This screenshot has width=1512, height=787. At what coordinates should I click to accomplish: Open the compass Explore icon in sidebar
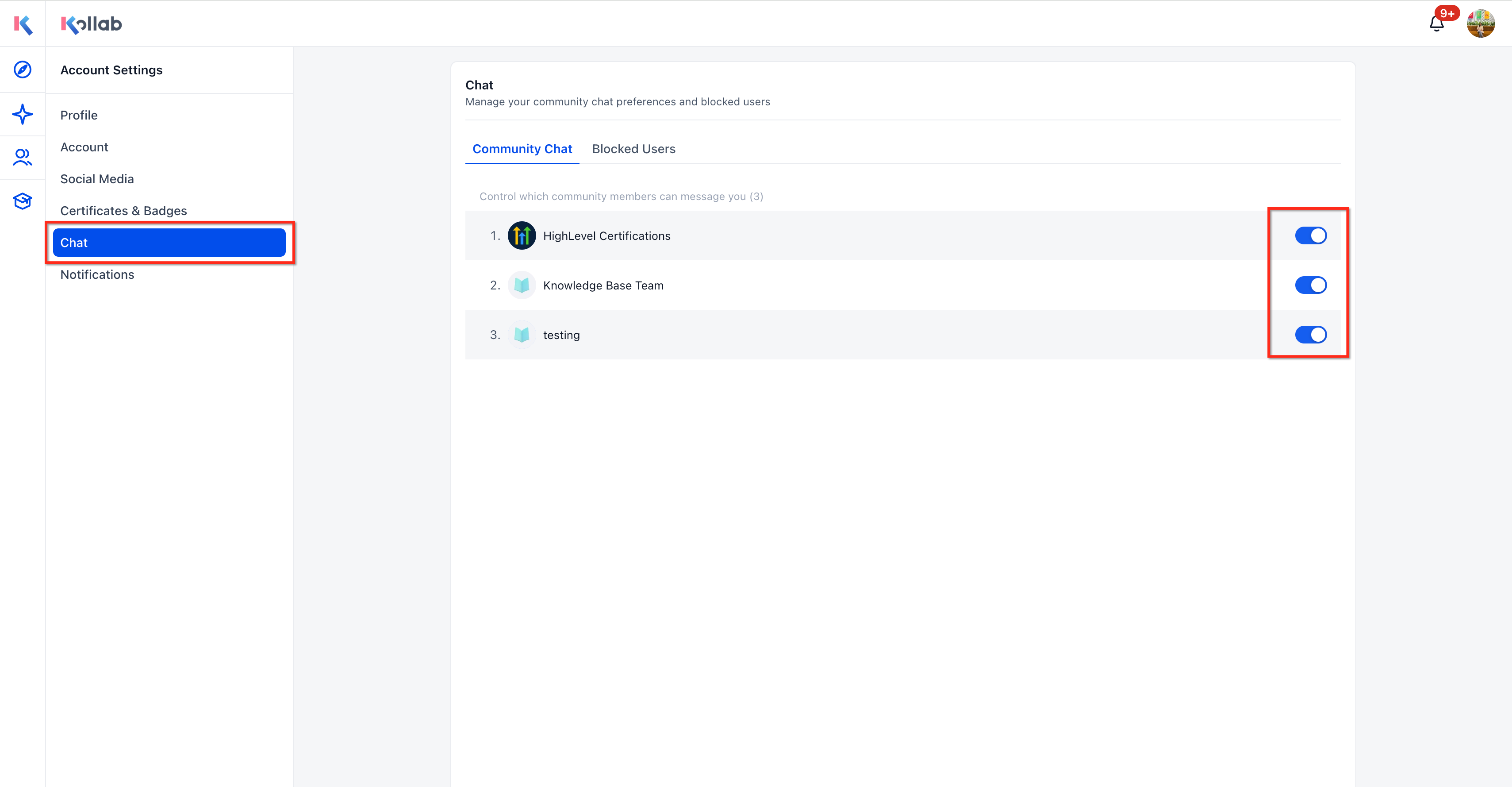tap(22, 70)
